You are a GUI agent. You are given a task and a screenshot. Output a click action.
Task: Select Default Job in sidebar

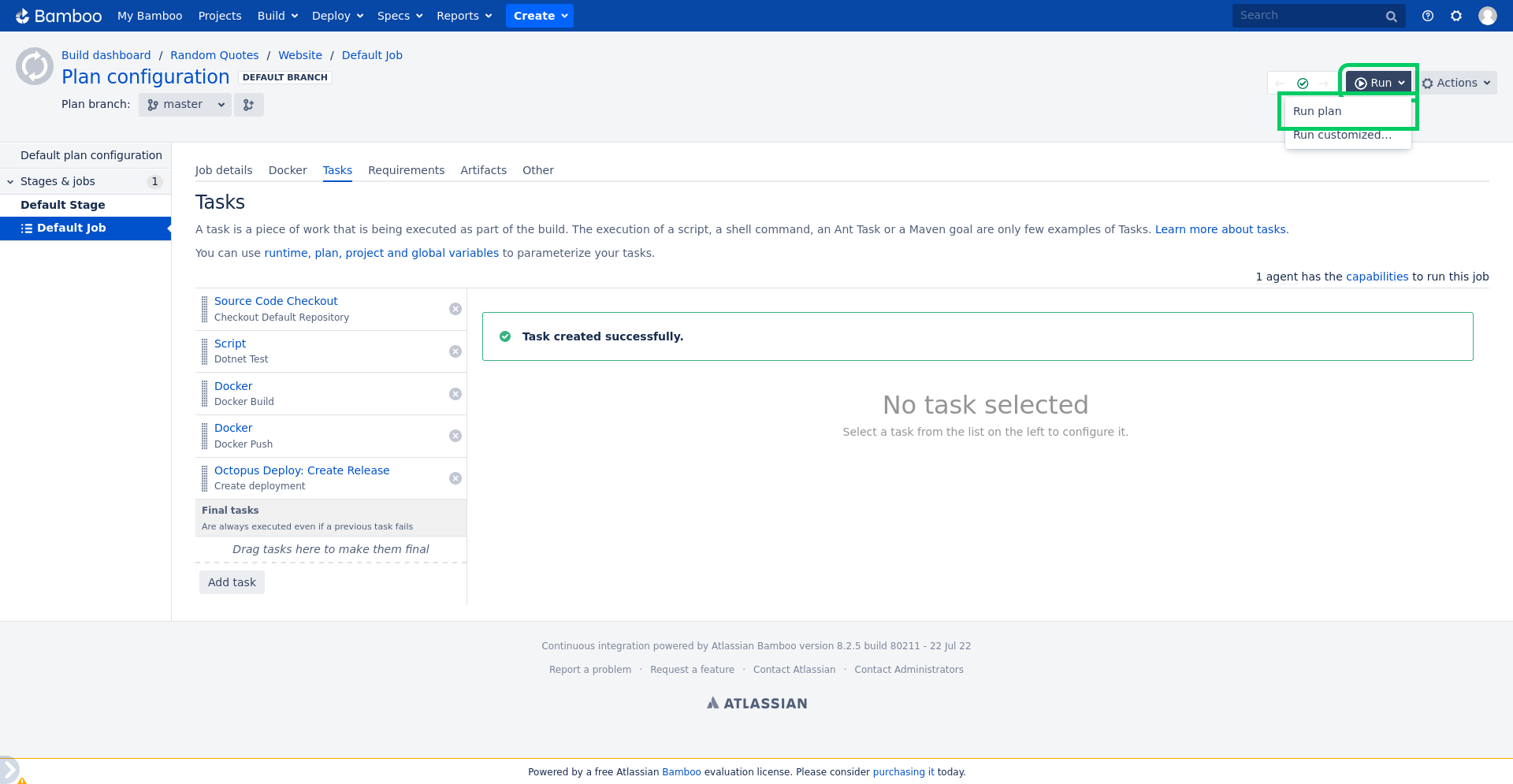(85, 228)
